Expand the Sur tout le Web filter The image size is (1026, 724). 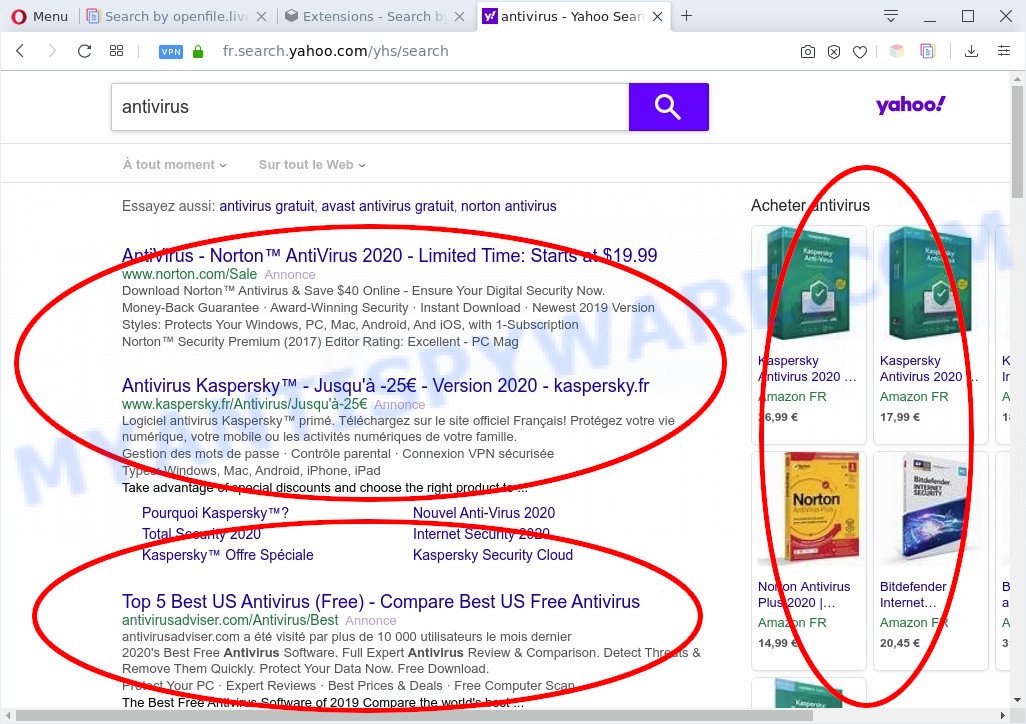tap(312, 165)
